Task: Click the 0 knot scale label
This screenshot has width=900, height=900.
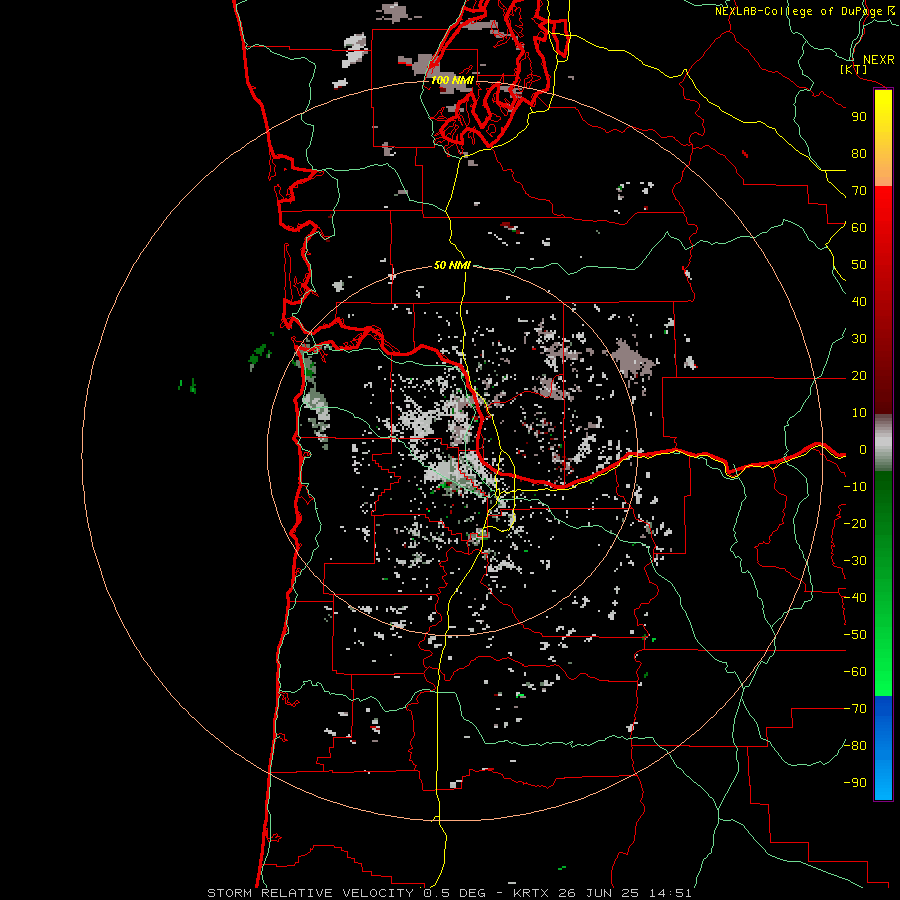Action: [x=863, y=449]
